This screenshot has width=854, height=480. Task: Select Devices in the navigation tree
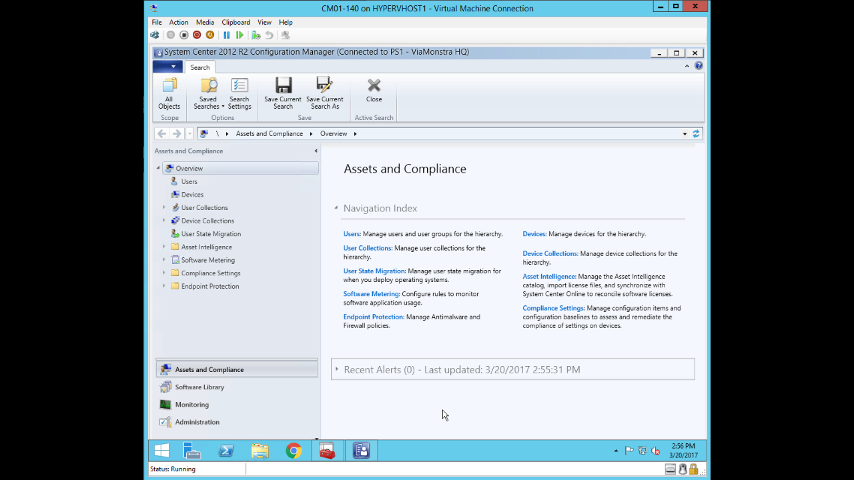(192, 195)
